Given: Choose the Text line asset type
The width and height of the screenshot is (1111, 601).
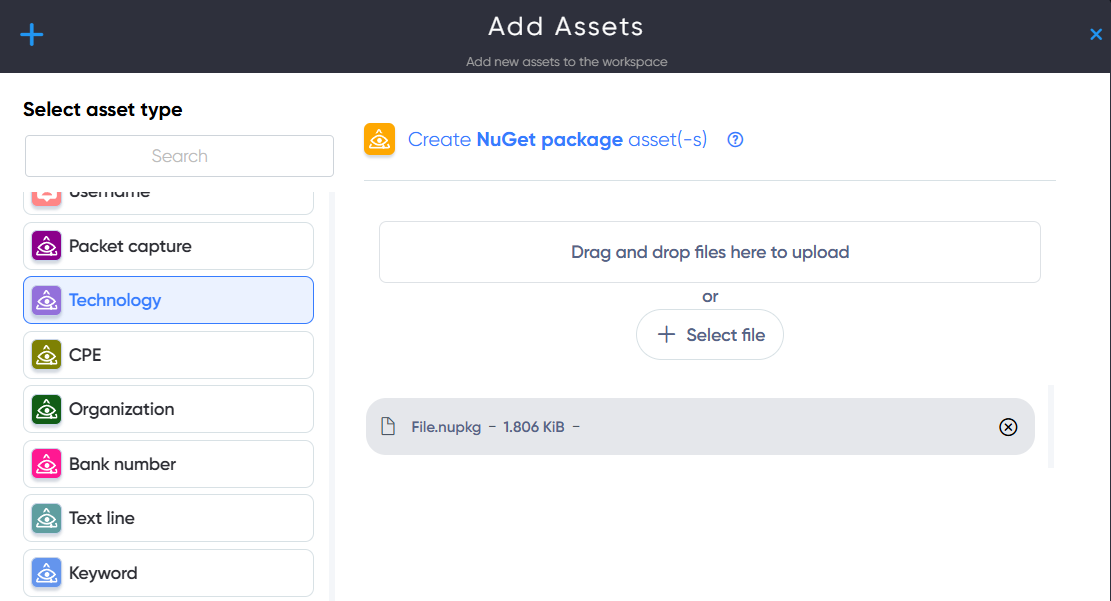Looking at the screenshot, I should point(169,518).
